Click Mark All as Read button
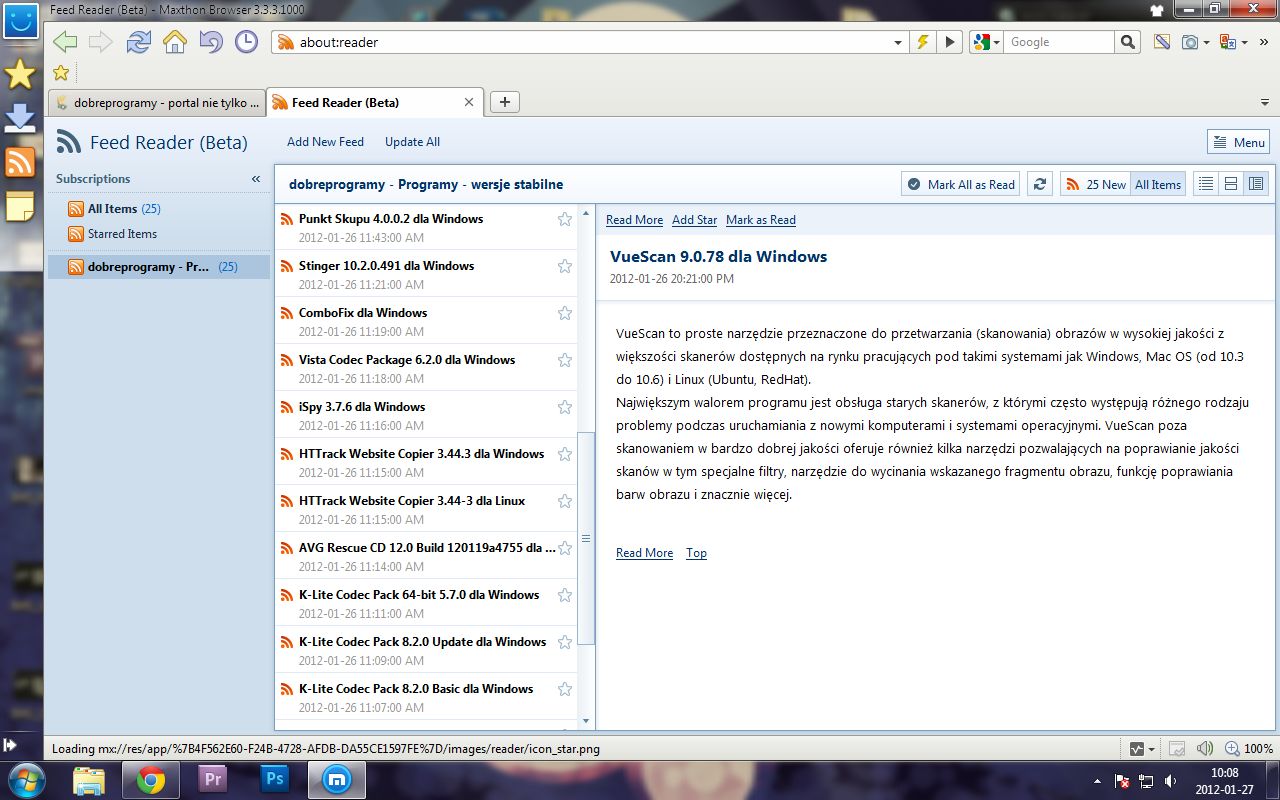Viewport: 1280px width, 800px height. pos(960,184)
